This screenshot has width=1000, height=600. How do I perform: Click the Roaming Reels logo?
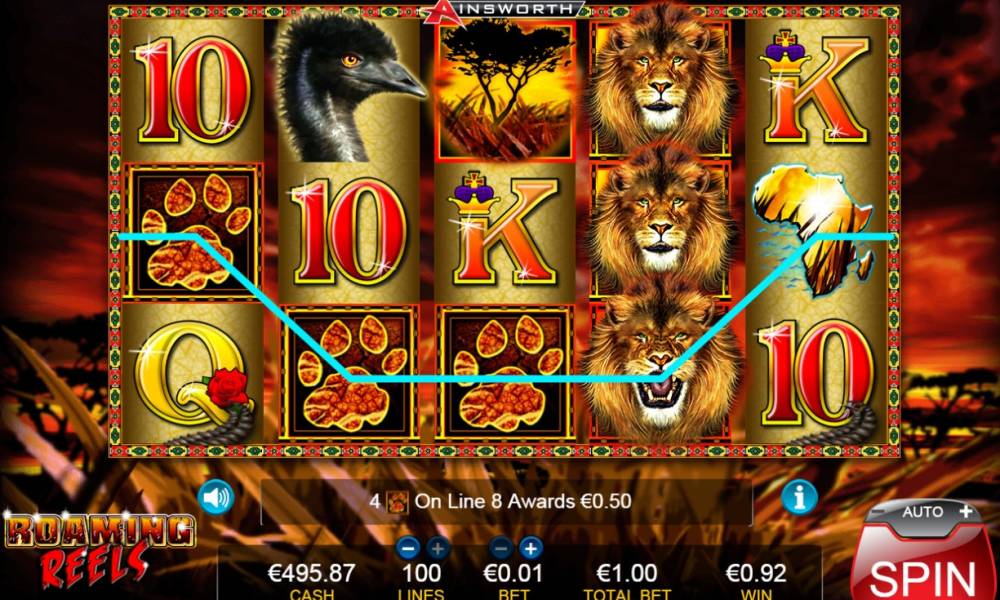tap(98, 548)
